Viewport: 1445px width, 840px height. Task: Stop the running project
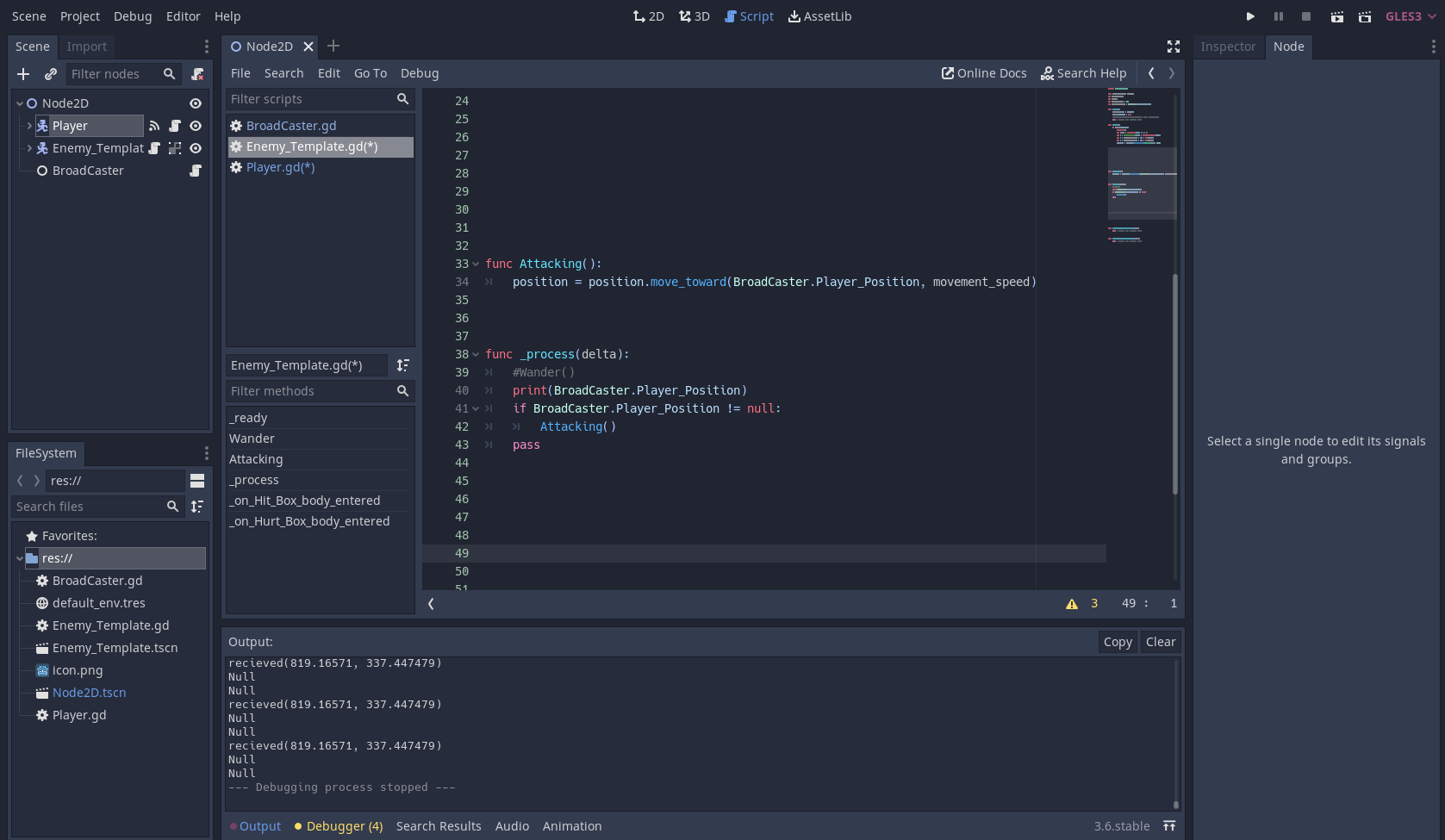(x=1306, y=16)
